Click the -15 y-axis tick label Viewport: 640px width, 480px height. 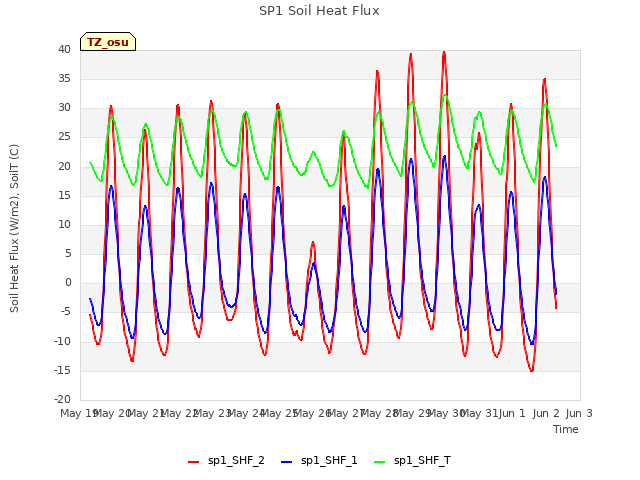[x=62, y=370]
